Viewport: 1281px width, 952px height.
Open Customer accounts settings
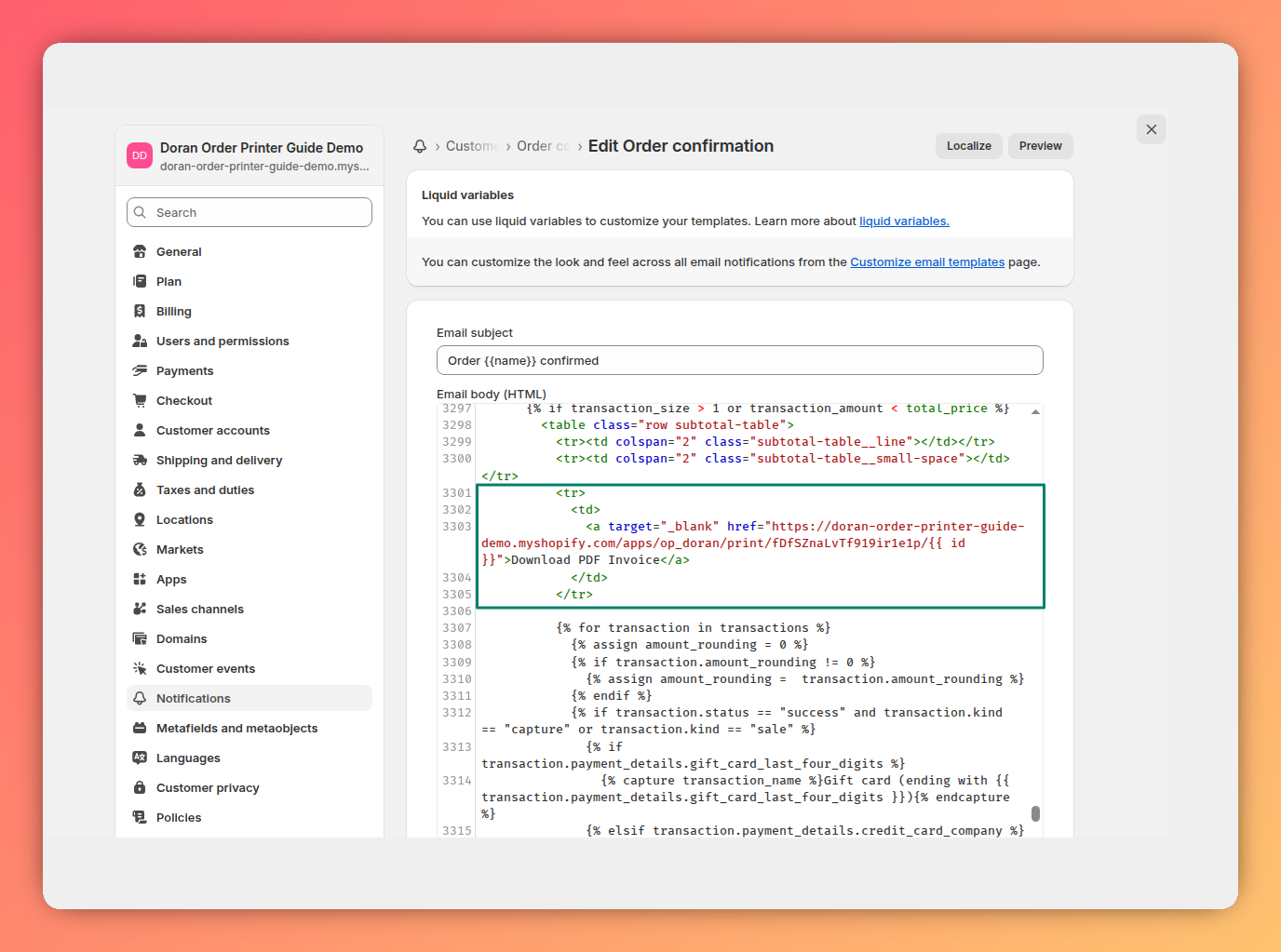(249, 430)
